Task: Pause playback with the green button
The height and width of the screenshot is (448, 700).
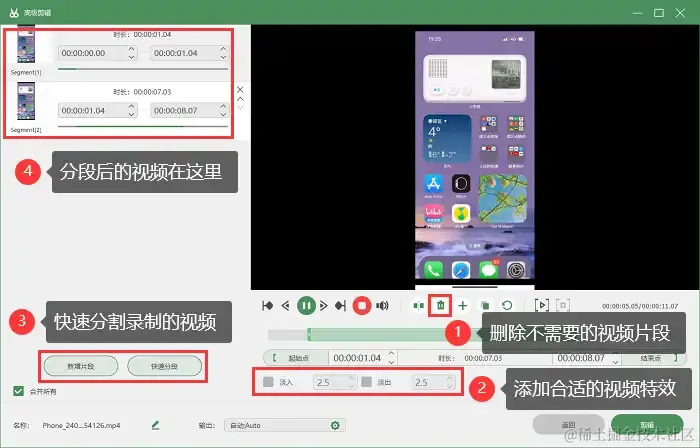Action: pyautogui.click(x=306, y=306)
